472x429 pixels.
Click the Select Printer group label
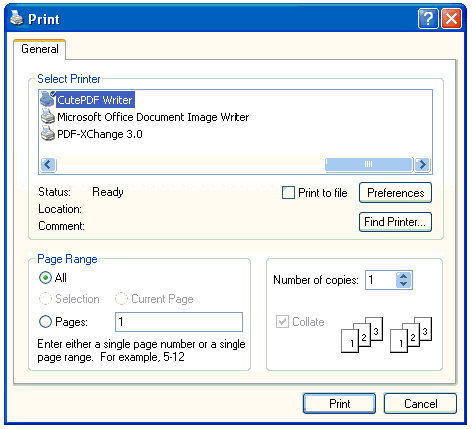coord(69,79)
